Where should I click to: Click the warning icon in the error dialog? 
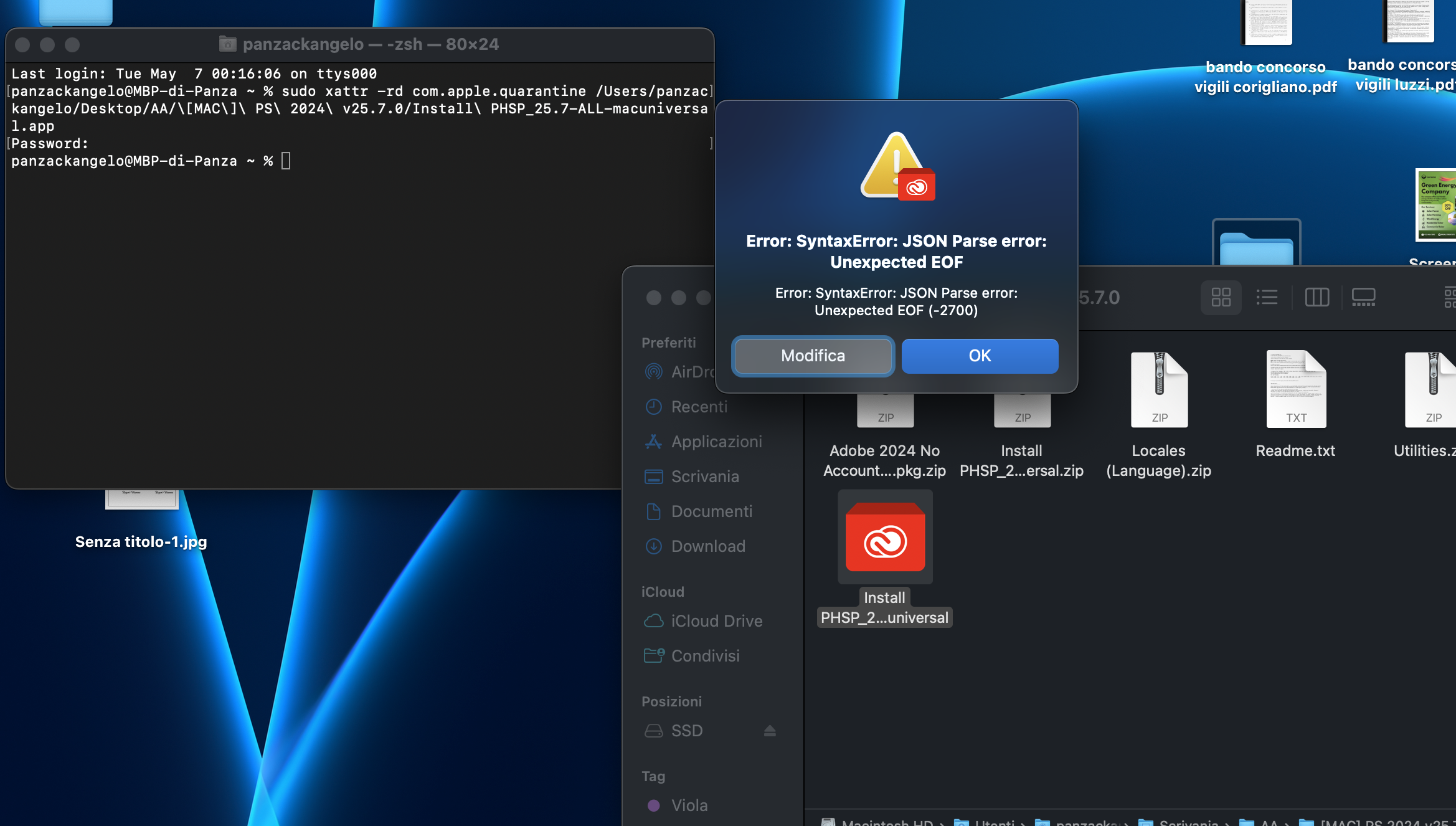point(897,166)
